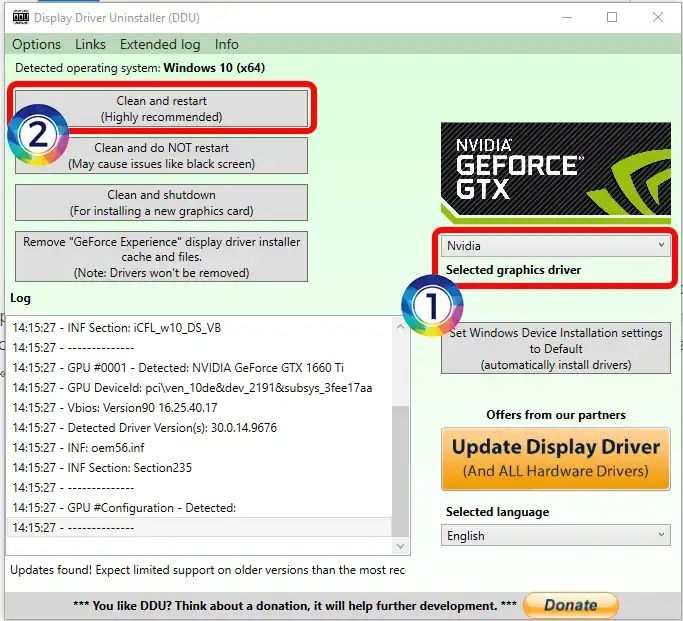Click Clean and do NOT restart button

click(x=161, y=155)
